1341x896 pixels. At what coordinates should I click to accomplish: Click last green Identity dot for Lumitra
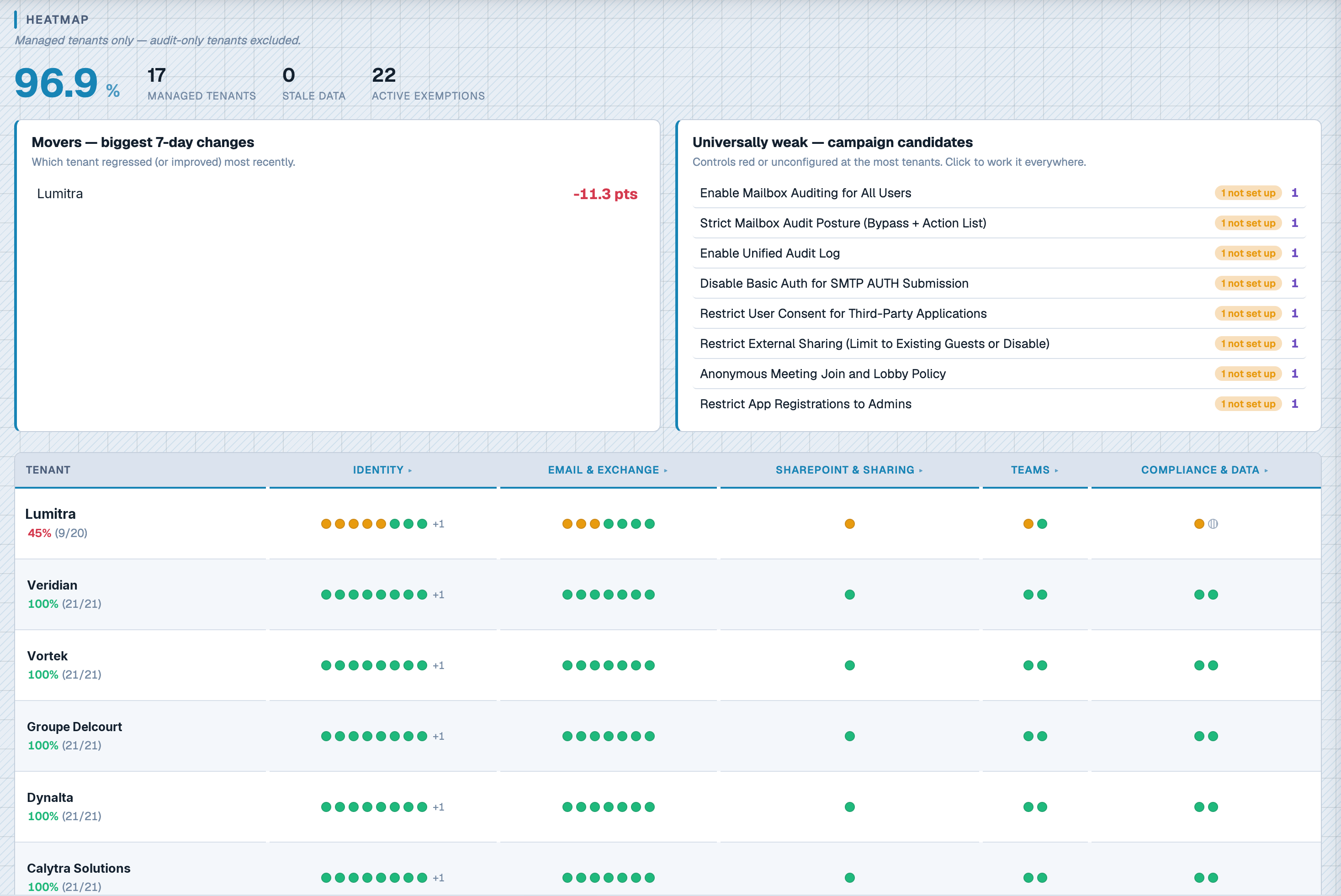click(x=422, y=524)
